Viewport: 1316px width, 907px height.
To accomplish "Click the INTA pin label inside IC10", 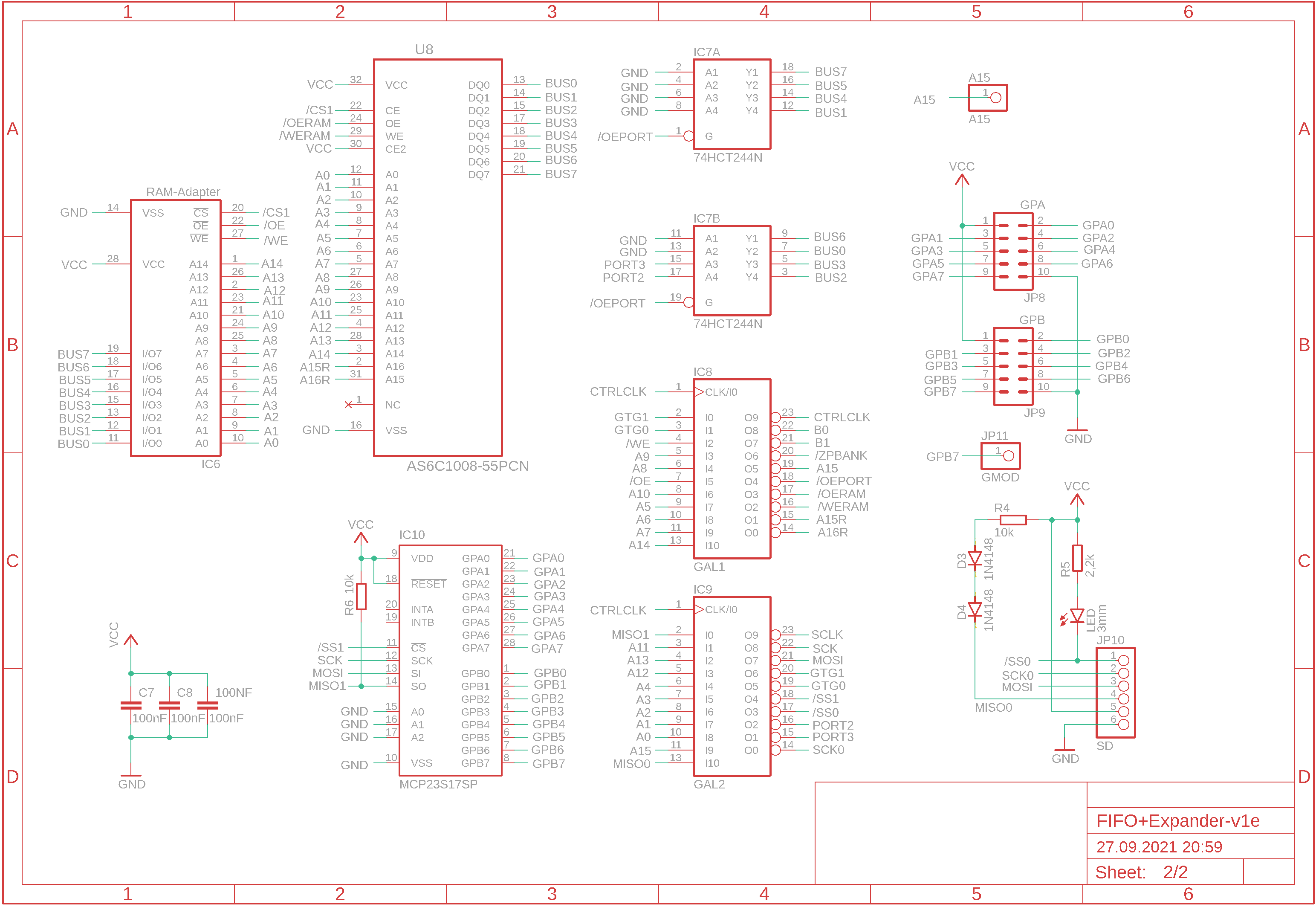I will [x=422, y=609].
